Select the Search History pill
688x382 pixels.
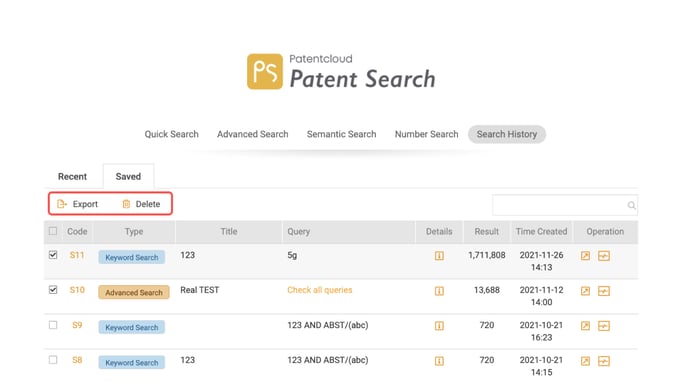coord(507,134)
